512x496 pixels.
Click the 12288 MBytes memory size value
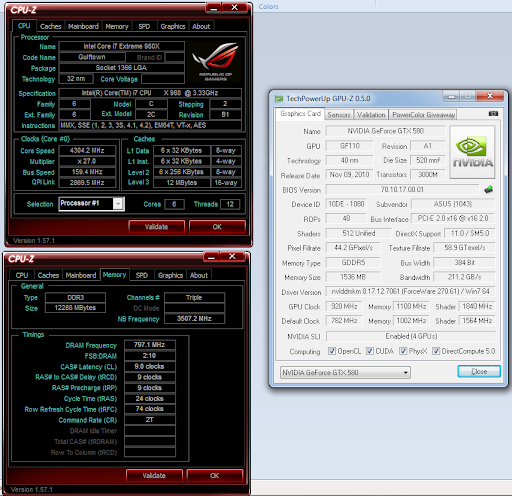76,308
